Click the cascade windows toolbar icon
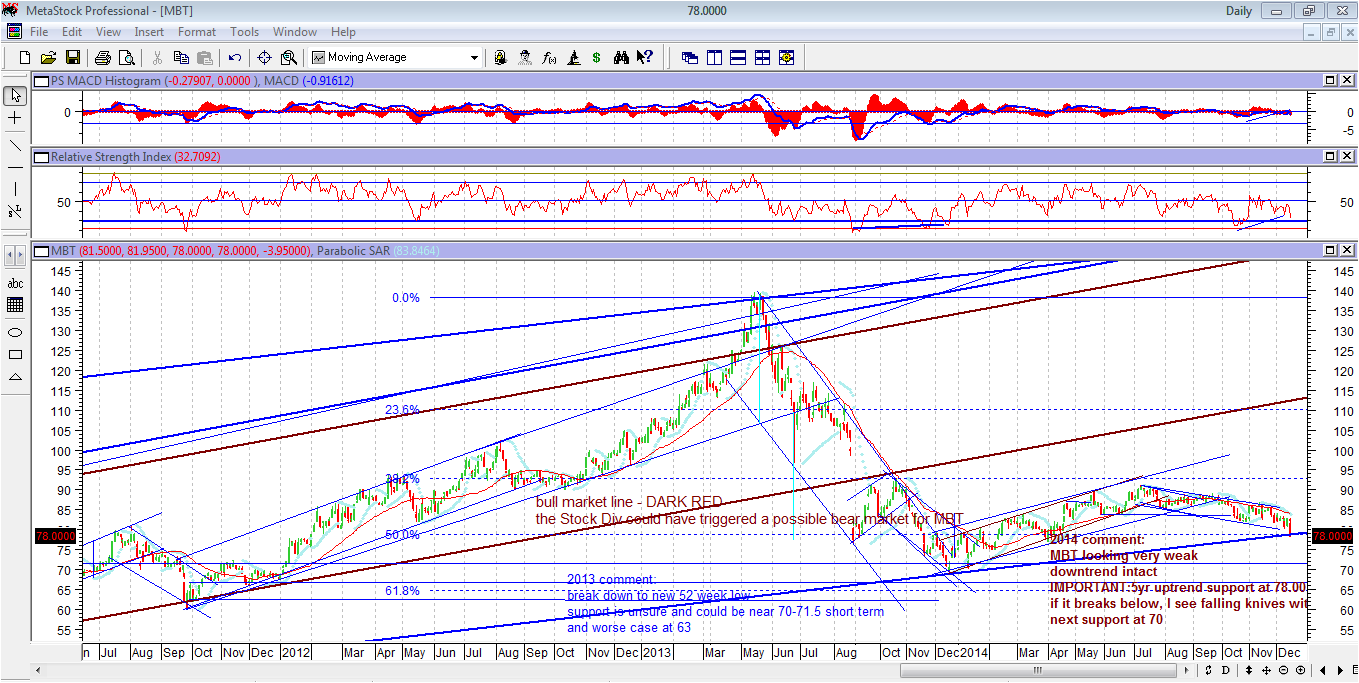 tap(690, 57)
